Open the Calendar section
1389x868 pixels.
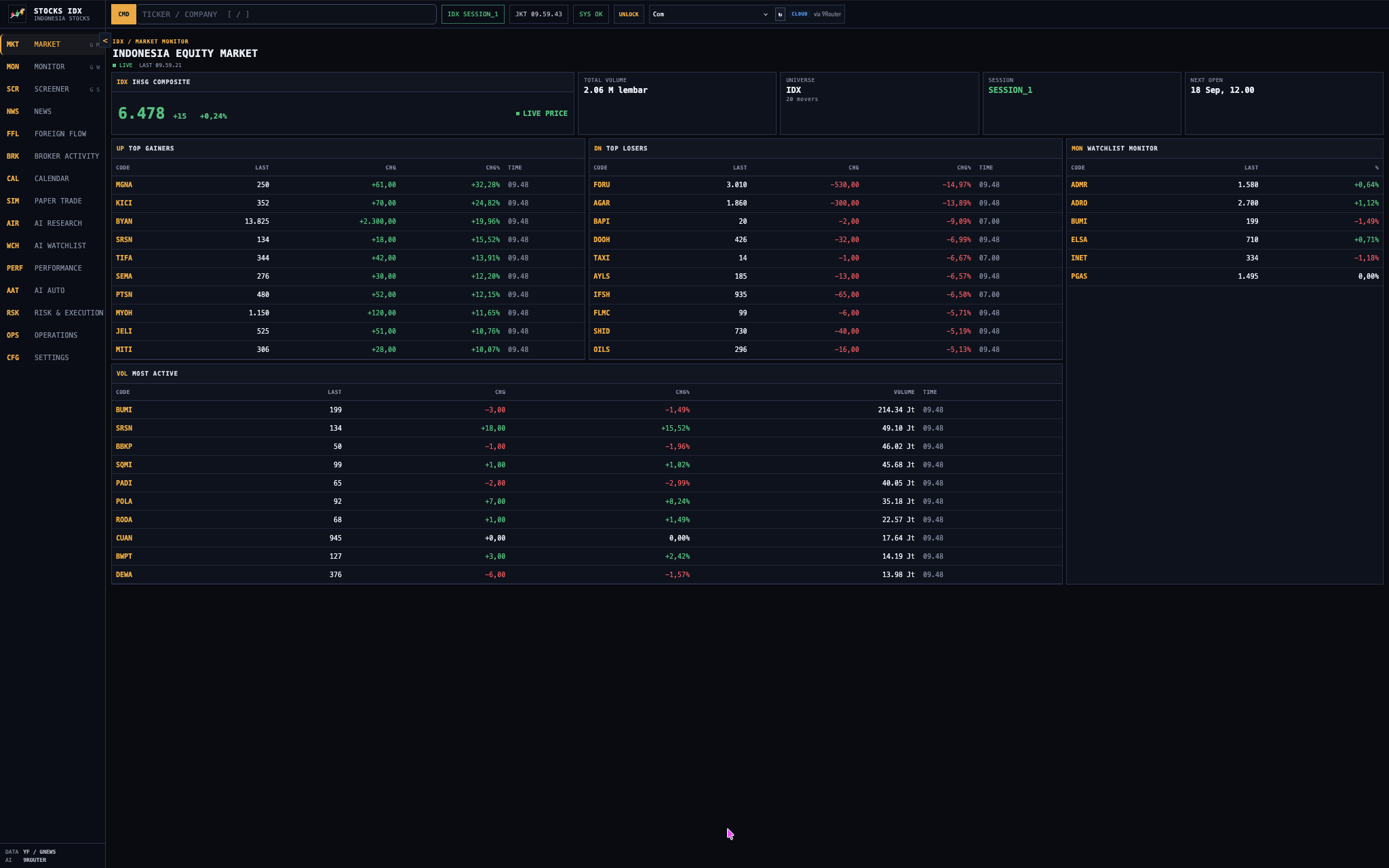[x=52, y=178]
